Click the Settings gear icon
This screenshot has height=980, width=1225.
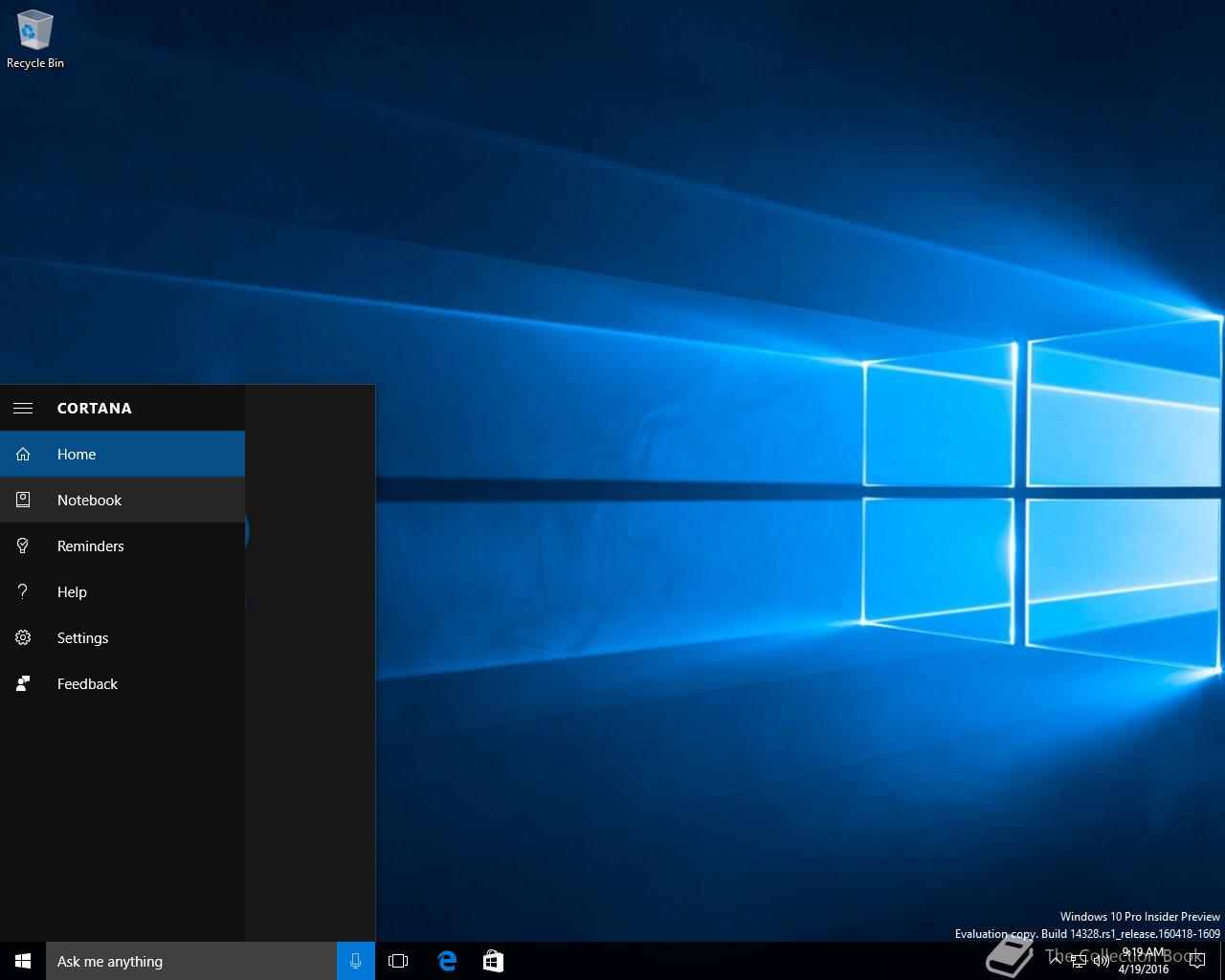[23, 637]
